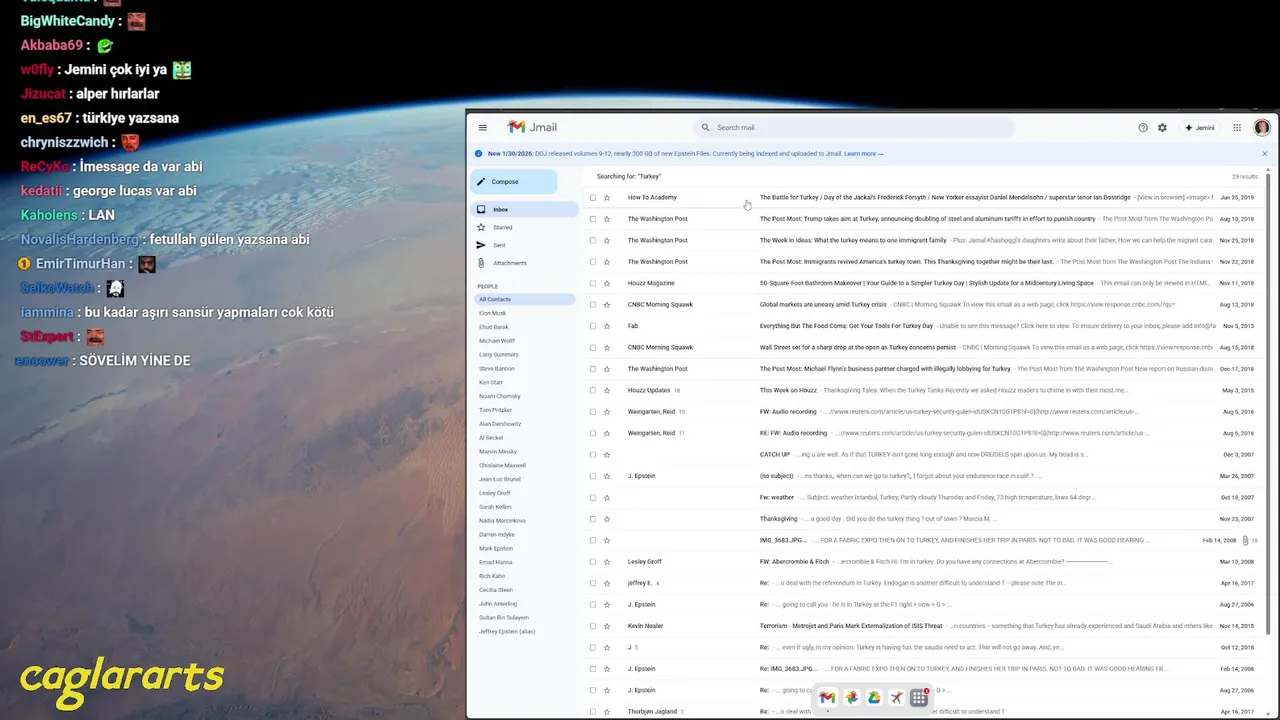Screen dimensions: 1280x720
Task: Click the info icon on the banner
Action: [x=479, y=154]
